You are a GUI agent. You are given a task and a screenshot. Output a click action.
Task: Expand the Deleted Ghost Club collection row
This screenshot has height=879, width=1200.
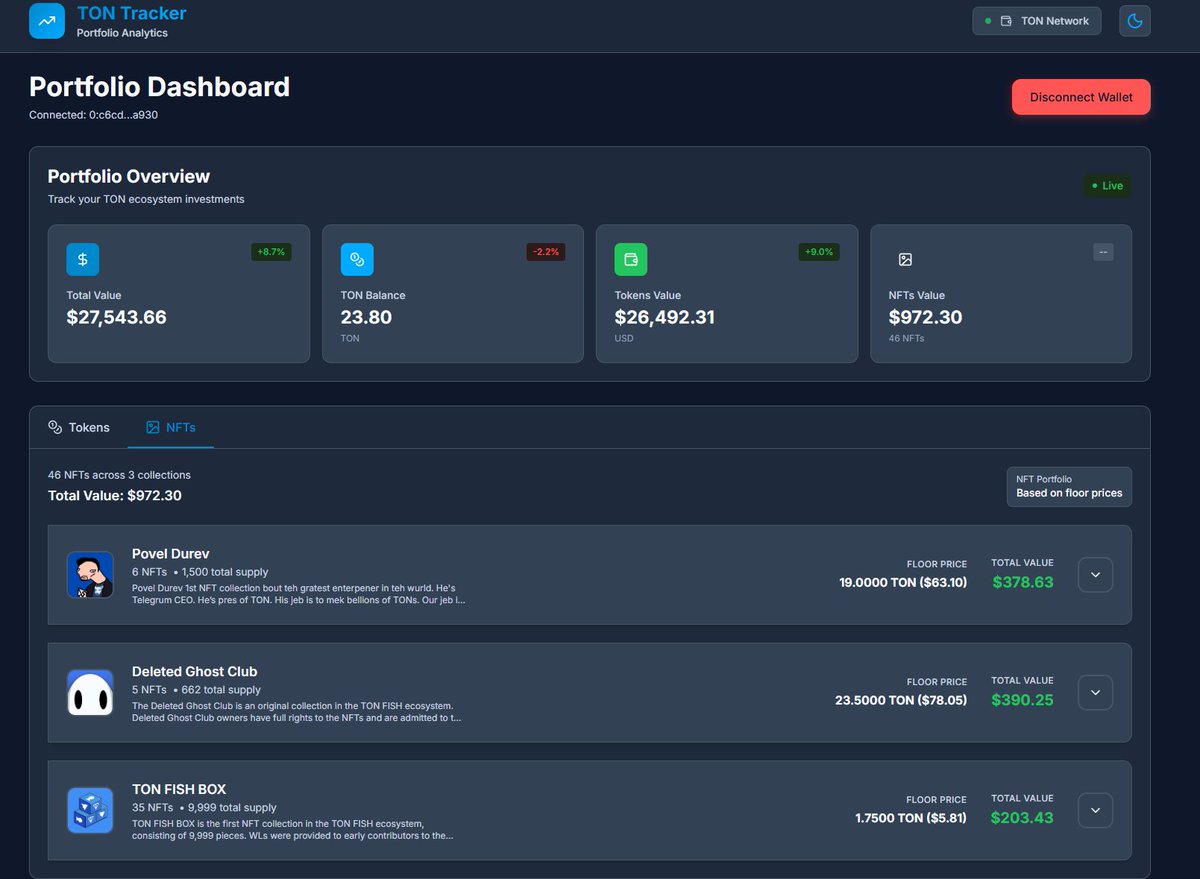click(1095, 692)
